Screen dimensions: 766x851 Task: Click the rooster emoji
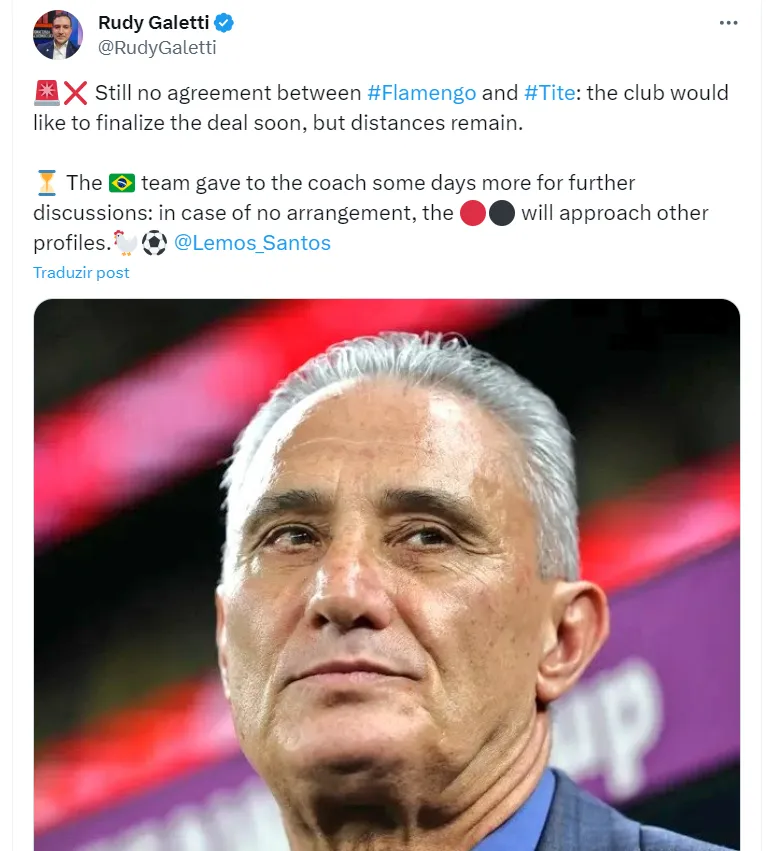click(x=124, y=243)
